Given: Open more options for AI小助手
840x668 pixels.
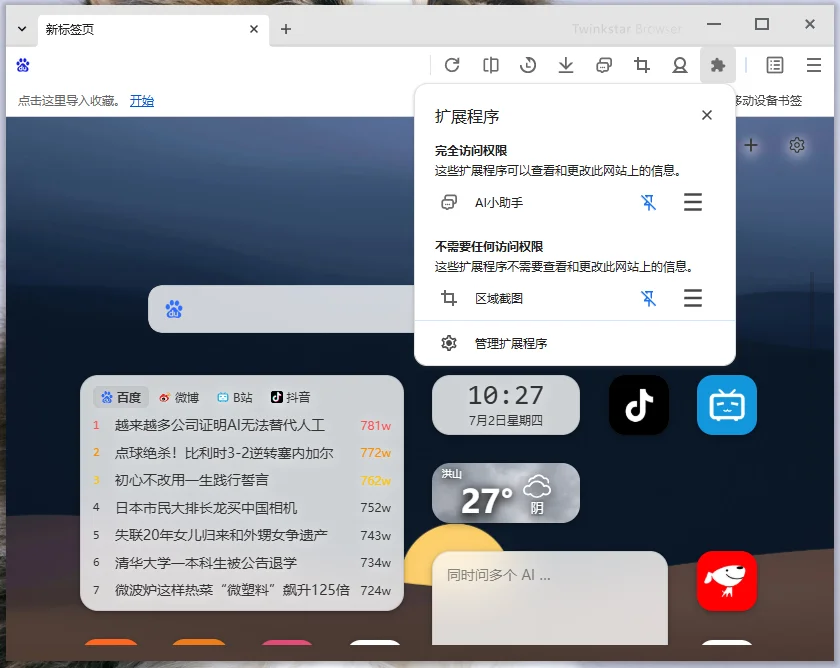Looking at the screenshot, I should (693, 202).
